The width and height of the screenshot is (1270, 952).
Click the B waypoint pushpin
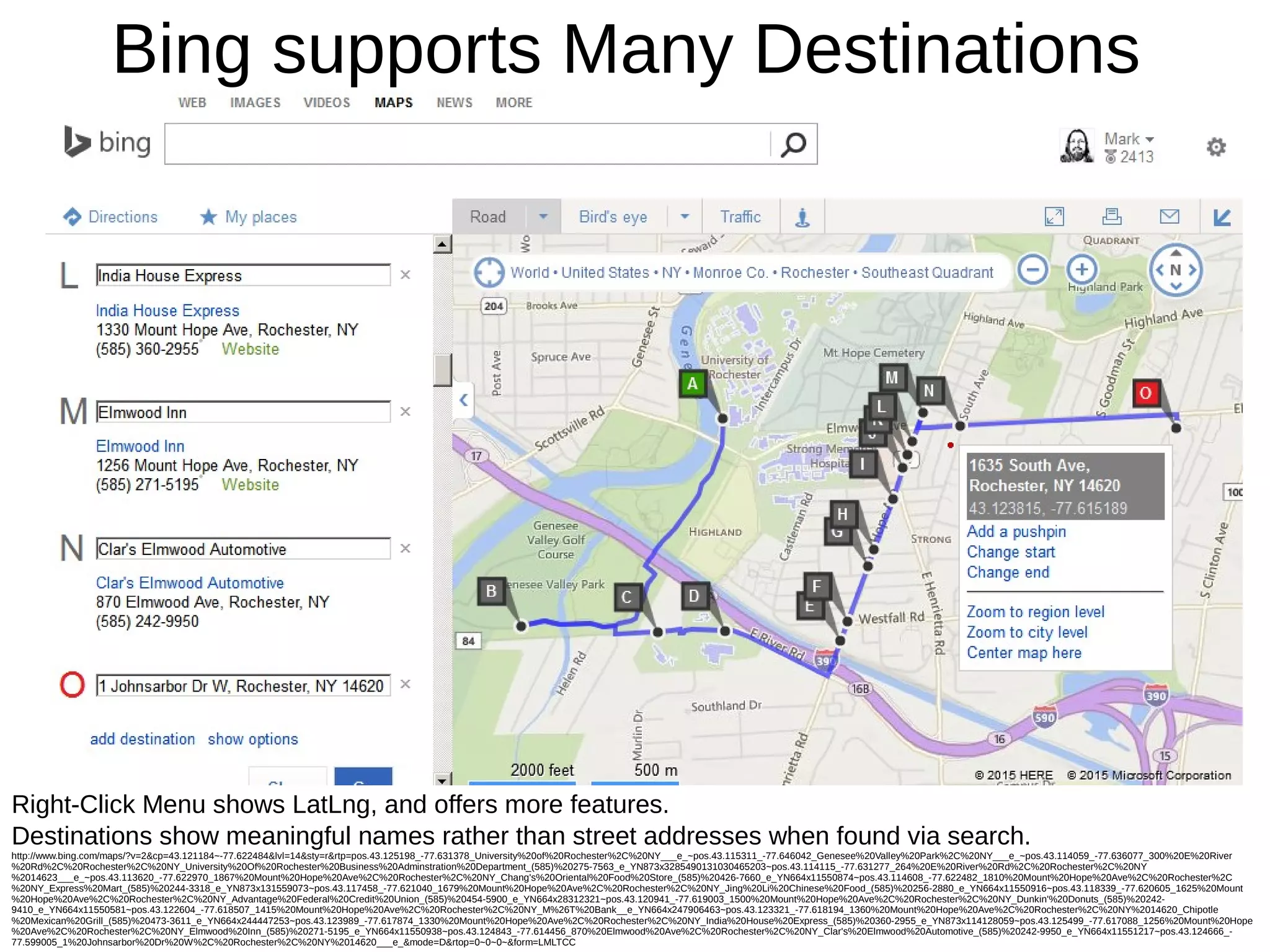tap(491, 591)
